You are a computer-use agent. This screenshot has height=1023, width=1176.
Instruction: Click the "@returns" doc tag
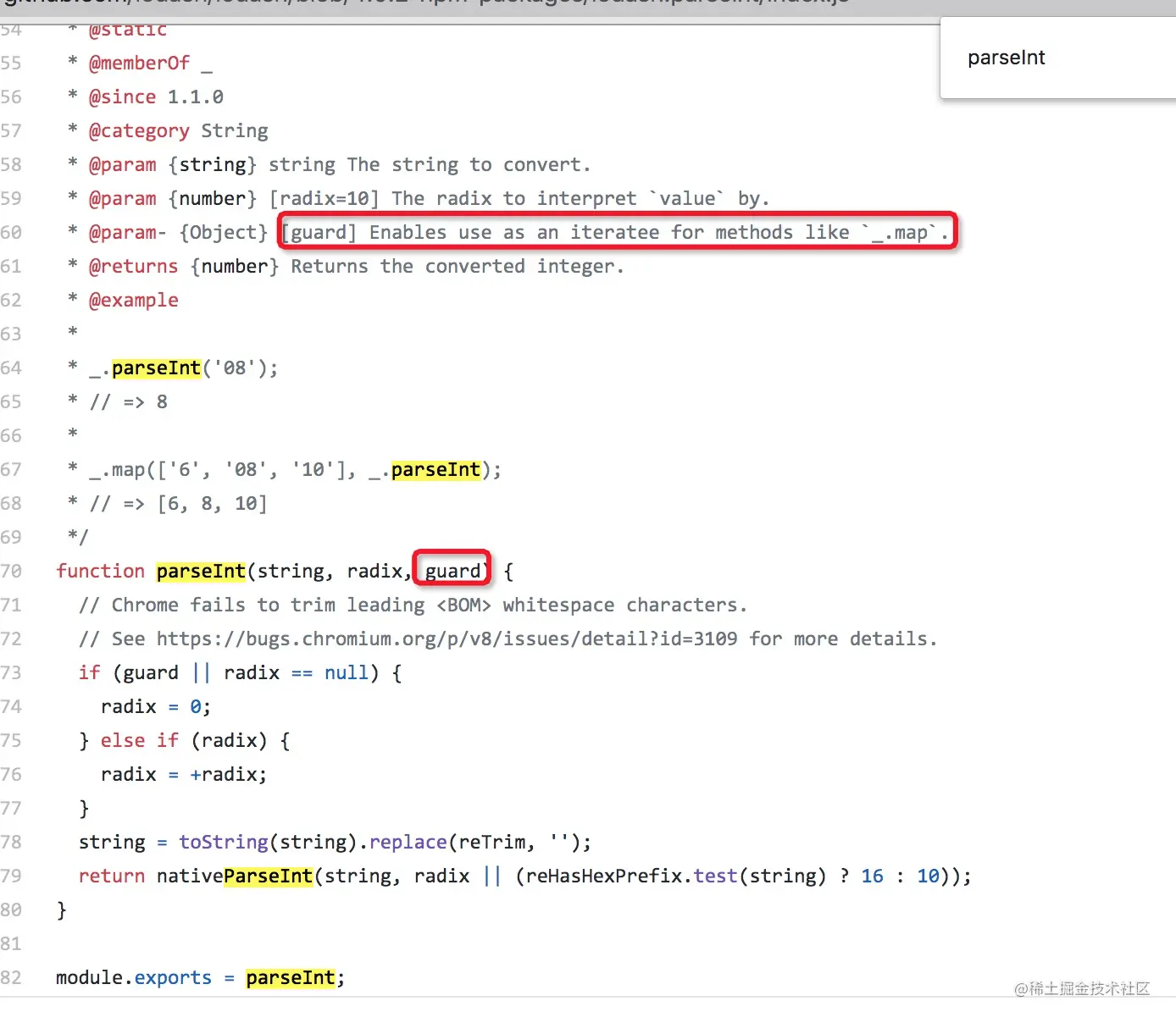[x=134, y=266]
